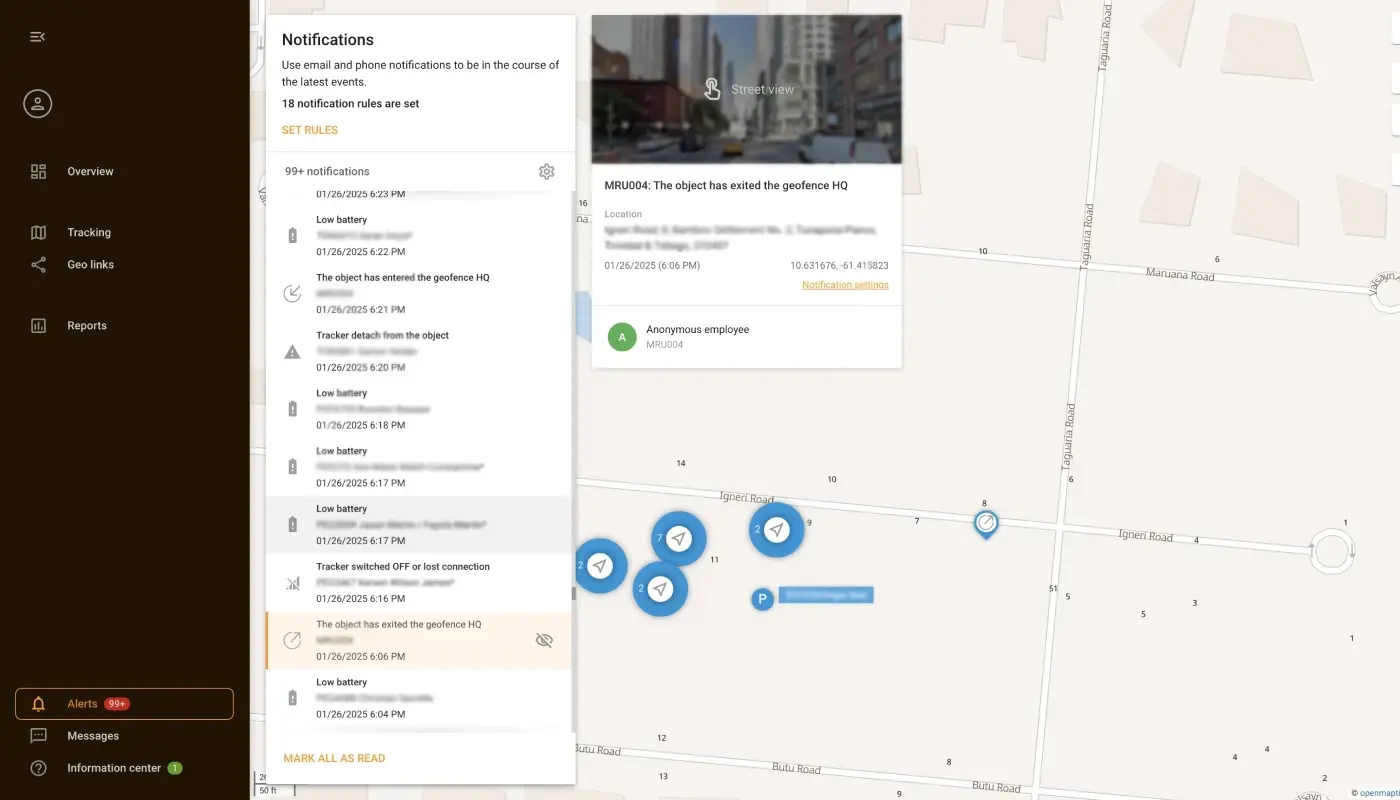This screenshot has height=800, width=1400.
Task: Click the coordinates 10.631676, -61.415823
Action: tap(839, 265)
